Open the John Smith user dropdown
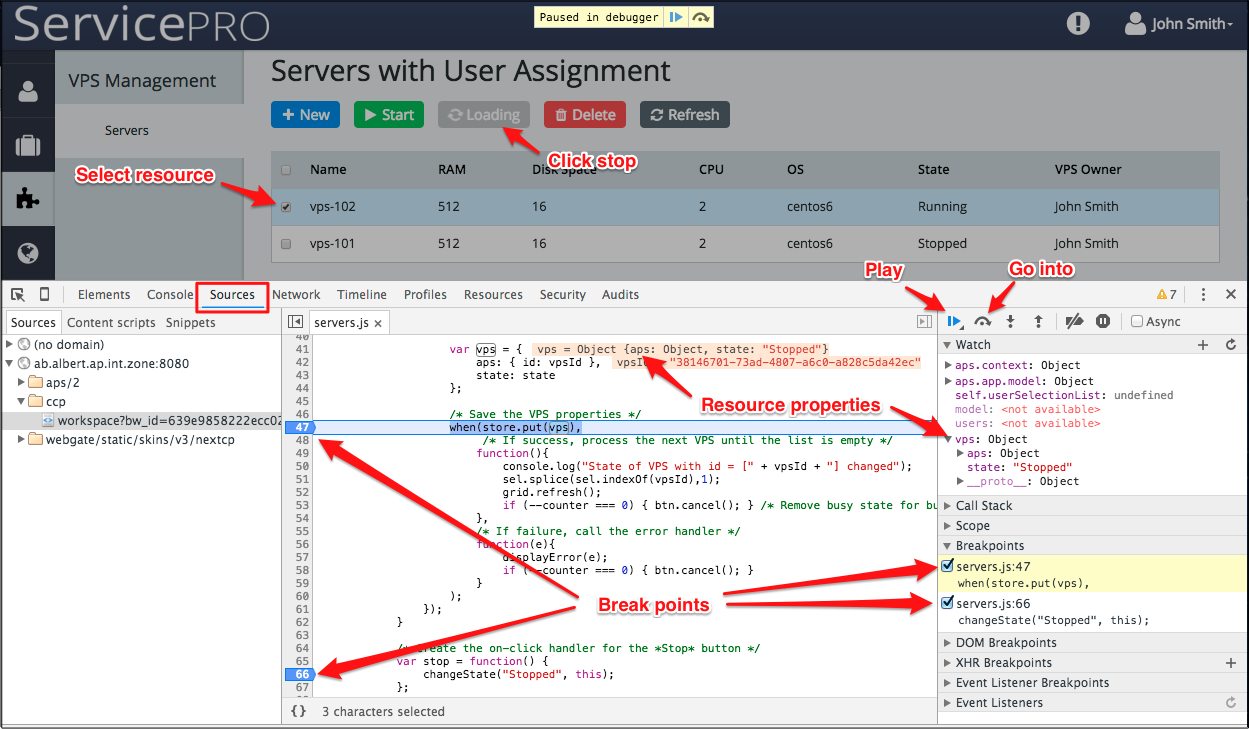The height and width of the screenshot is (729, 1249). pos(1180,24)
